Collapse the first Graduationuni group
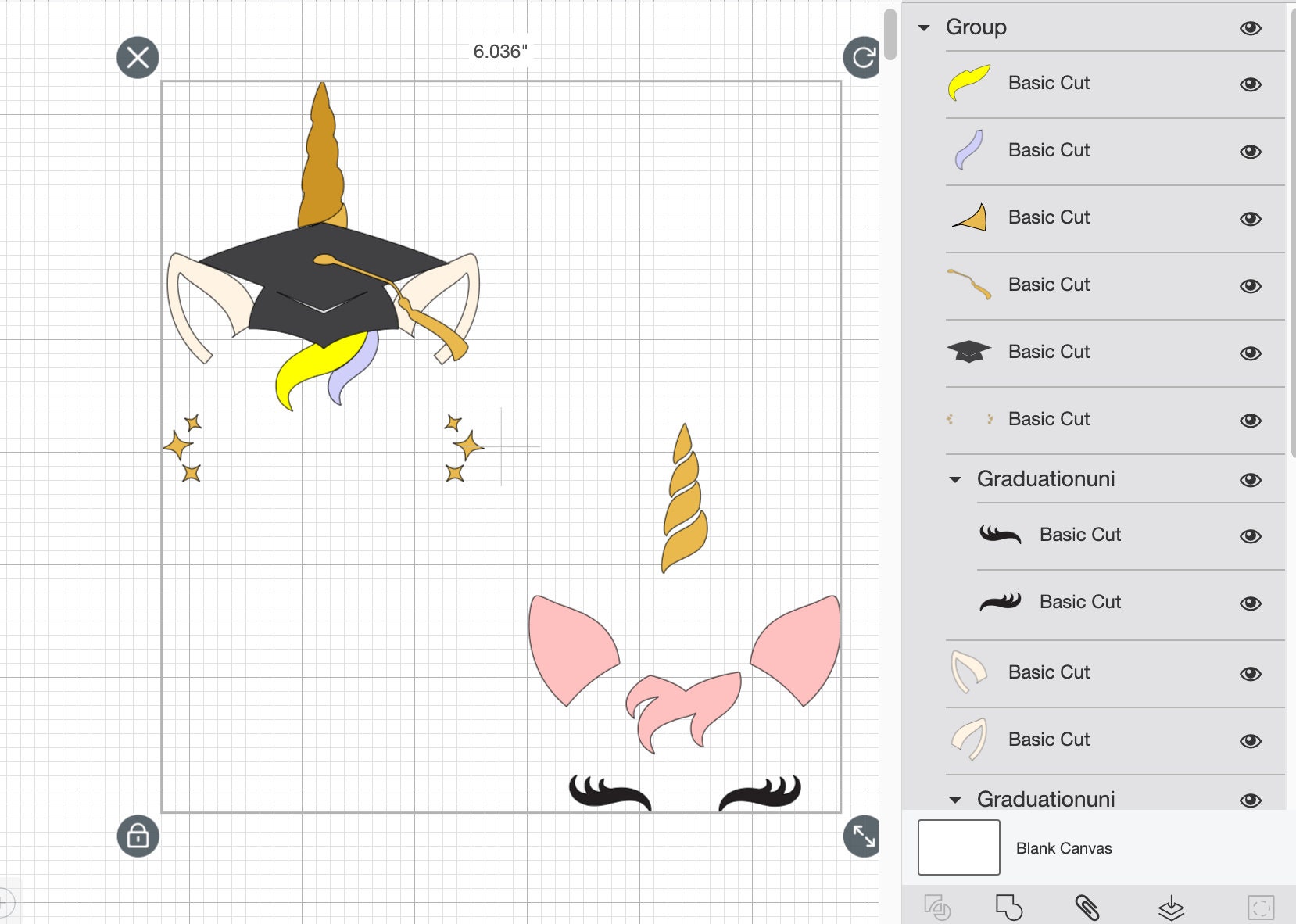The width and height of the screenshot is (1296, 924). pos(954,481)
